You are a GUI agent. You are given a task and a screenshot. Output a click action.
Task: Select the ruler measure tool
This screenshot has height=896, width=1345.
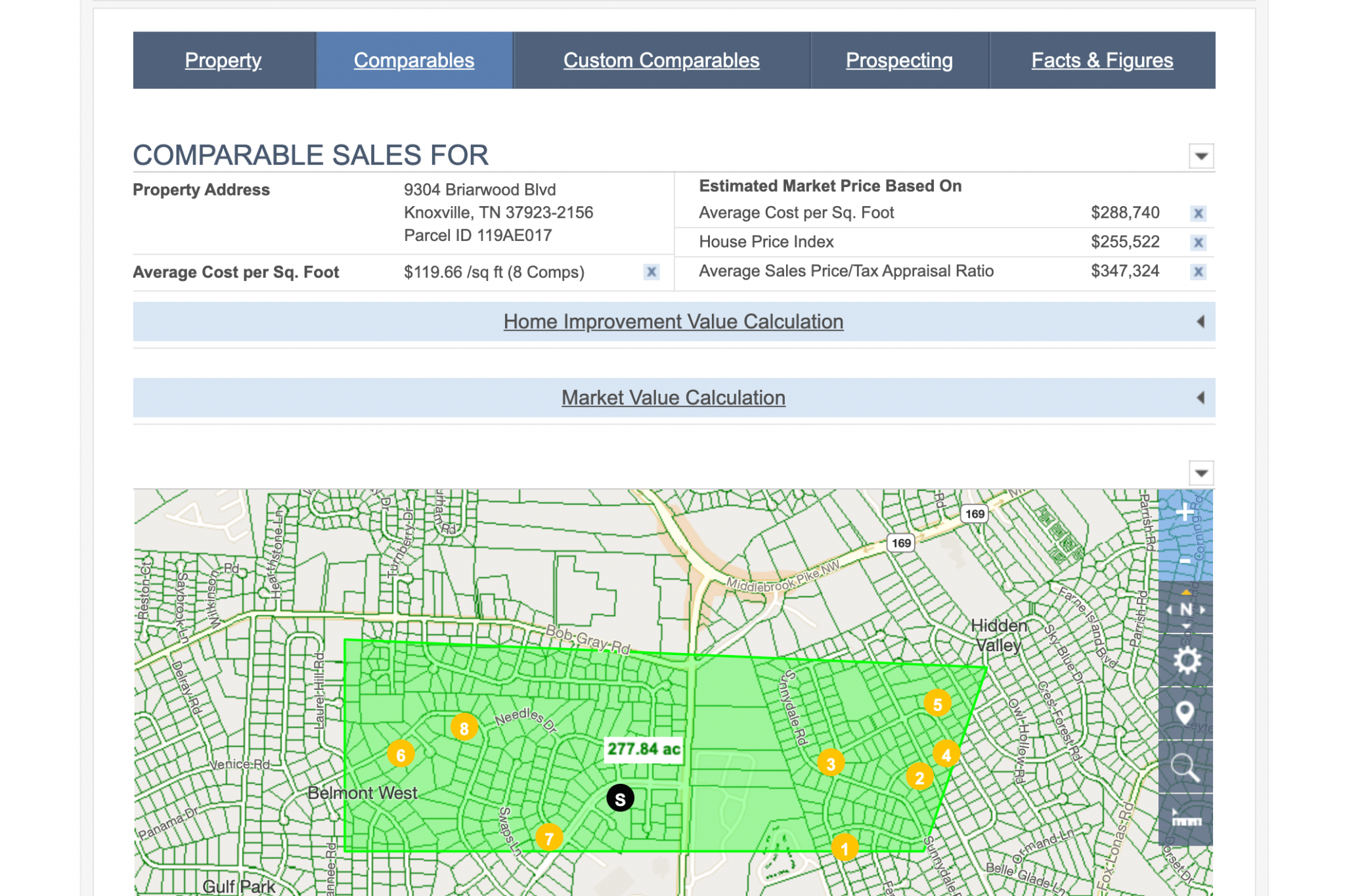point(1185,819)
